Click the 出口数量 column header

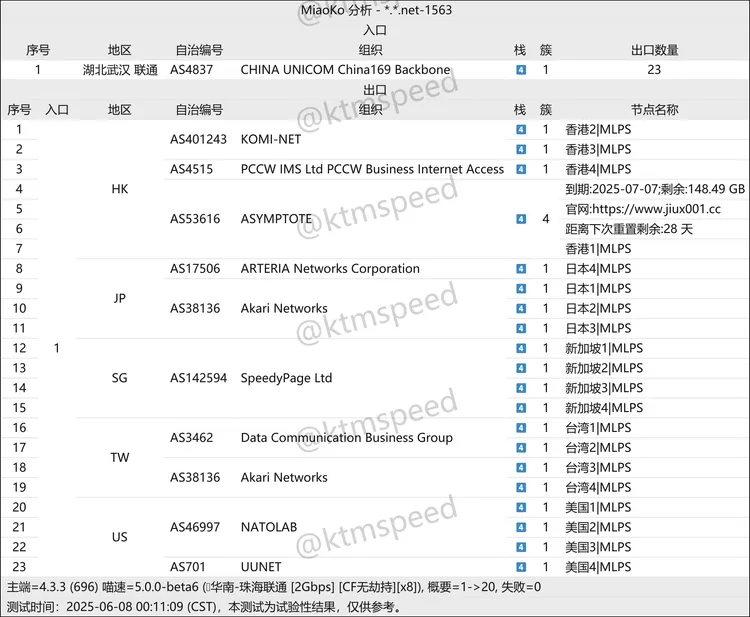(654, 50)
